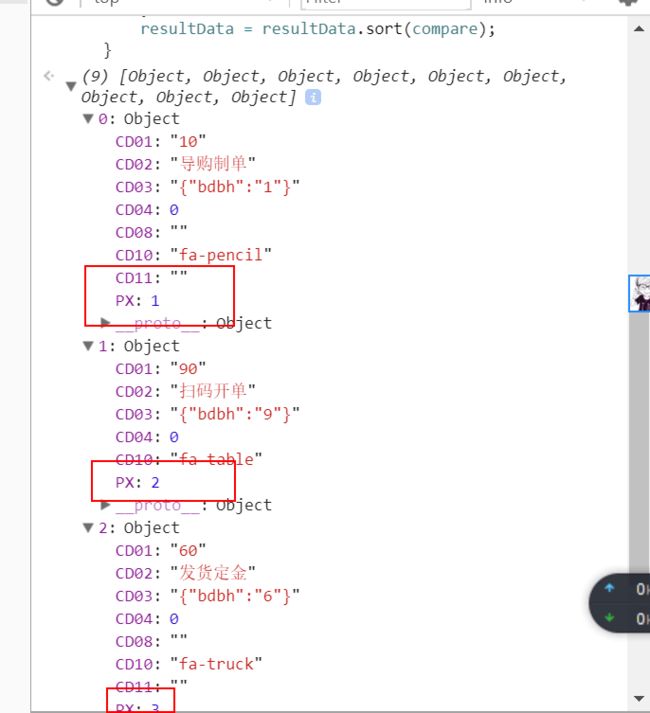Collapse the (9) Object array root

point(71,86)
